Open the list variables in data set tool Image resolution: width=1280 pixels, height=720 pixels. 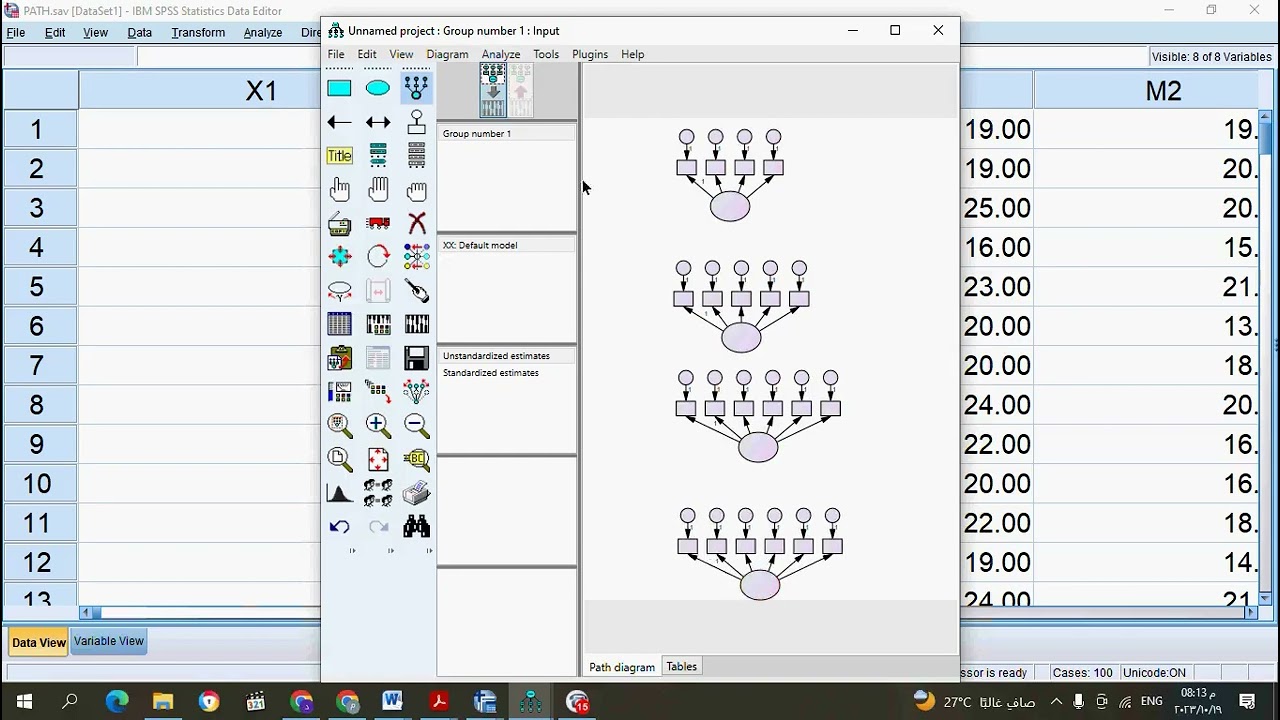coord(416,156)
